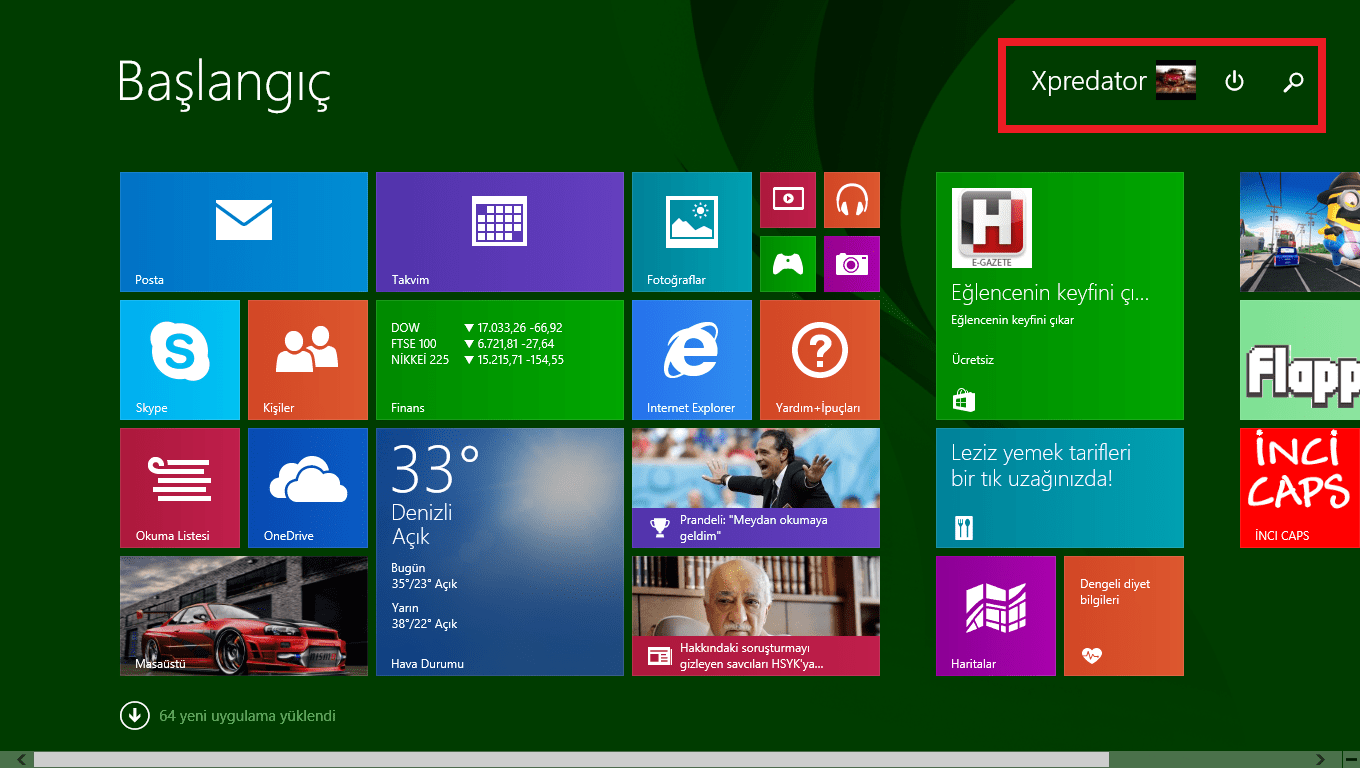Open the Posta mail tile
This screenshot has height=768, width=1360.
pyautogui.click(x=244, y=232)
